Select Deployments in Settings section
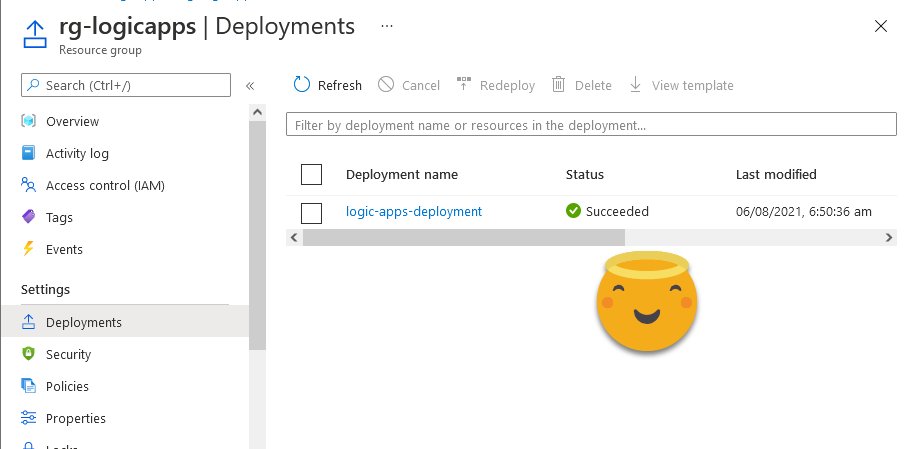This screenshot has width=905, height=449. (x=125, y=322)
